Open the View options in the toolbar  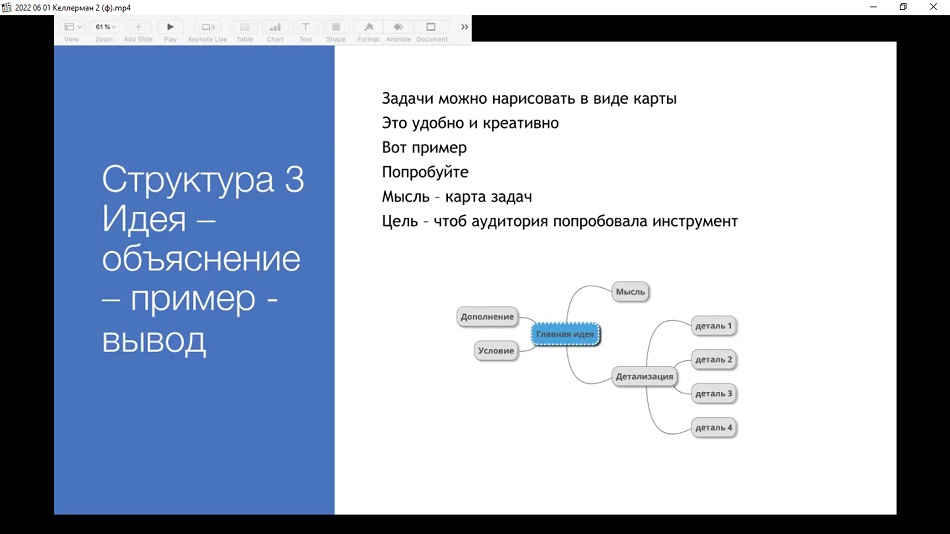72,27
